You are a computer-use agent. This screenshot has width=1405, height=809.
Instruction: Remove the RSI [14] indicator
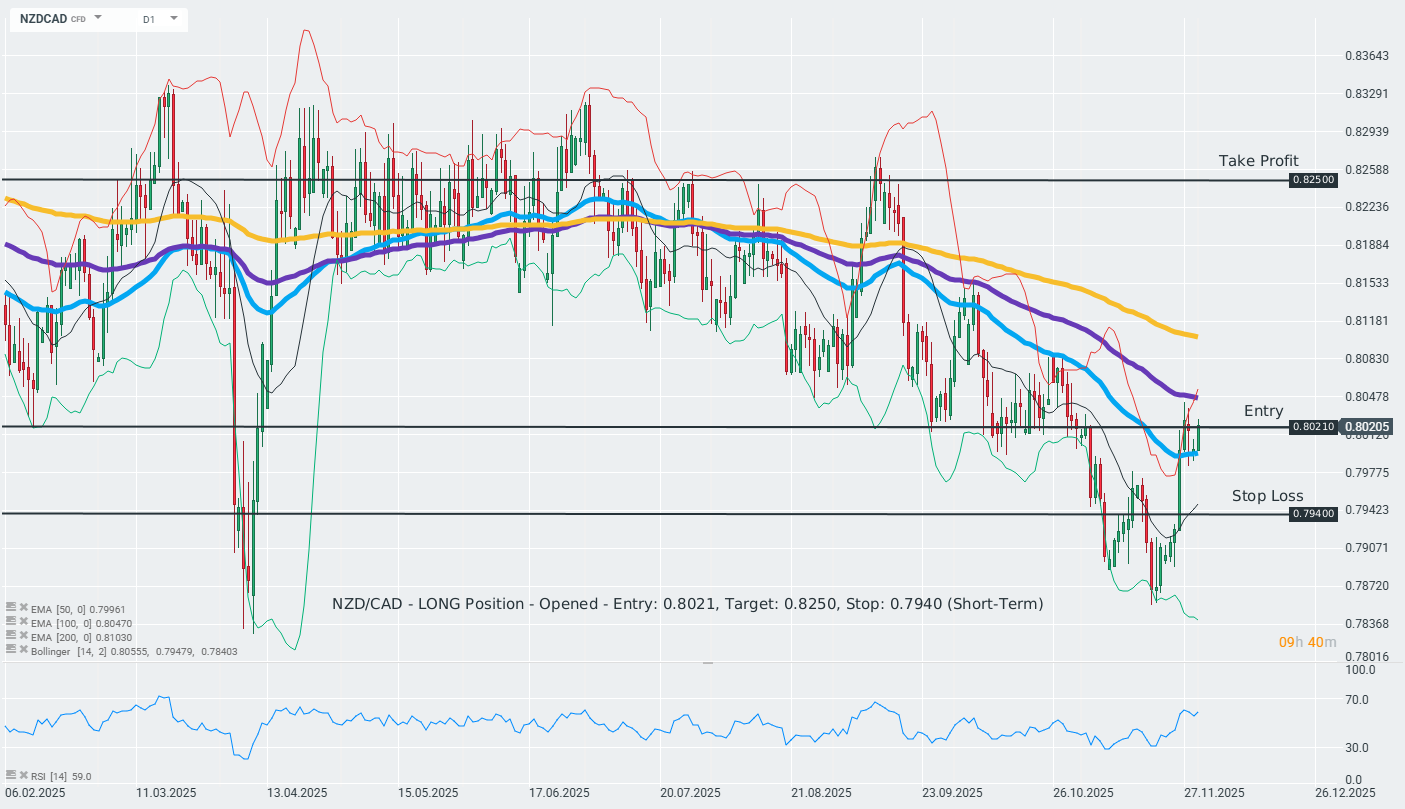[22, 775]
